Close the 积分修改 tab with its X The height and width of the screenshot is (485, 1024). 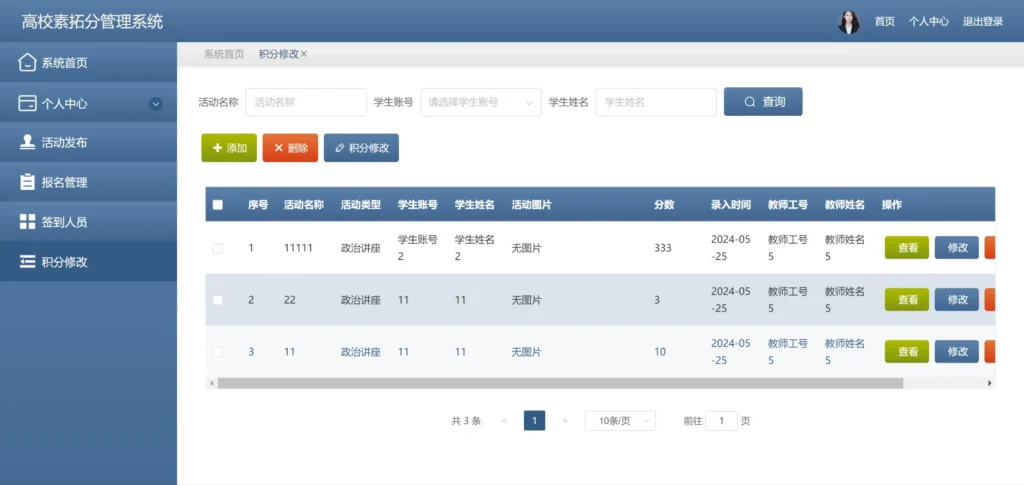(x=304, y=54)
